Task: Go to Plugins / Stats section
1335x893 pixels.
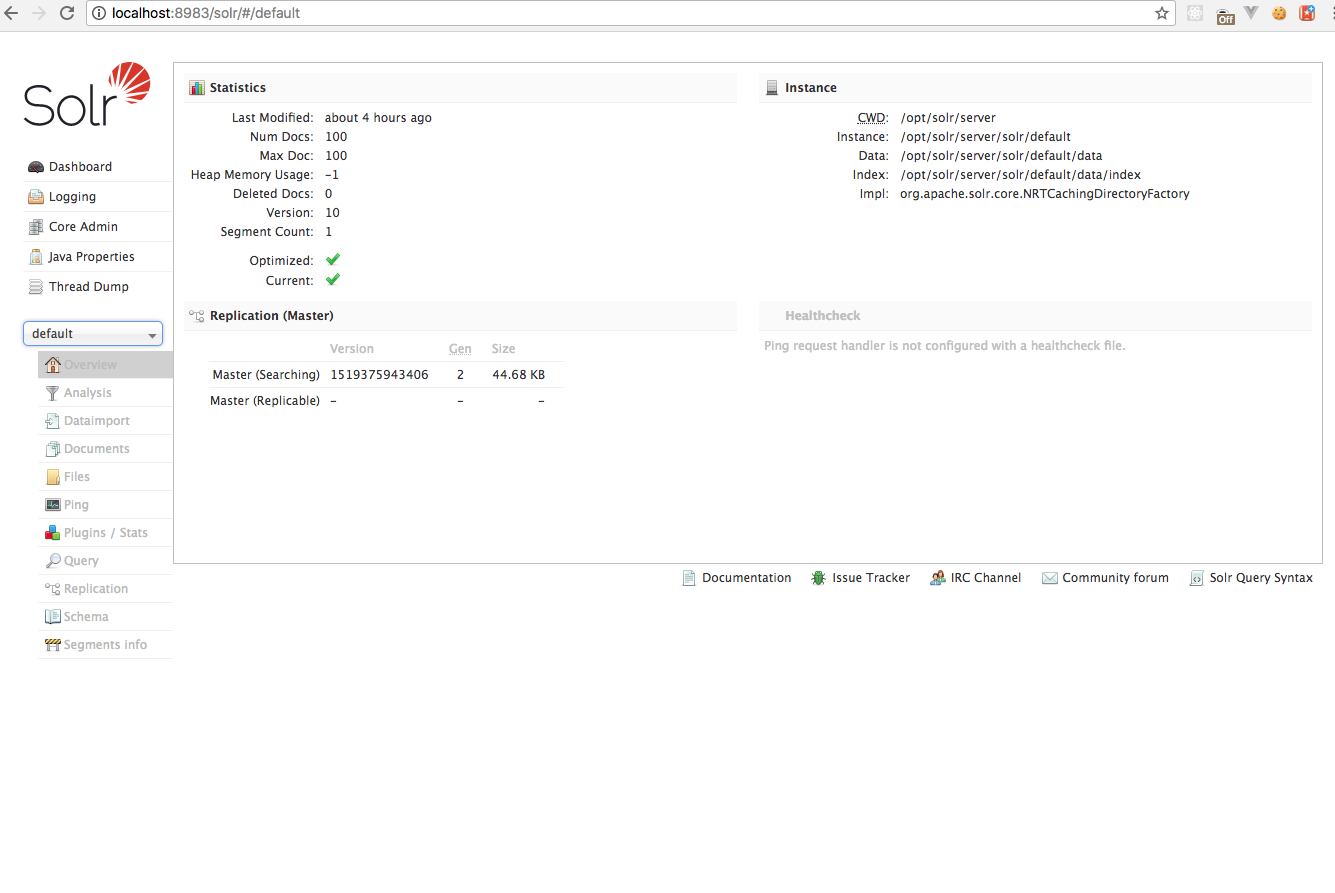Action: click(x=105, y=533)
